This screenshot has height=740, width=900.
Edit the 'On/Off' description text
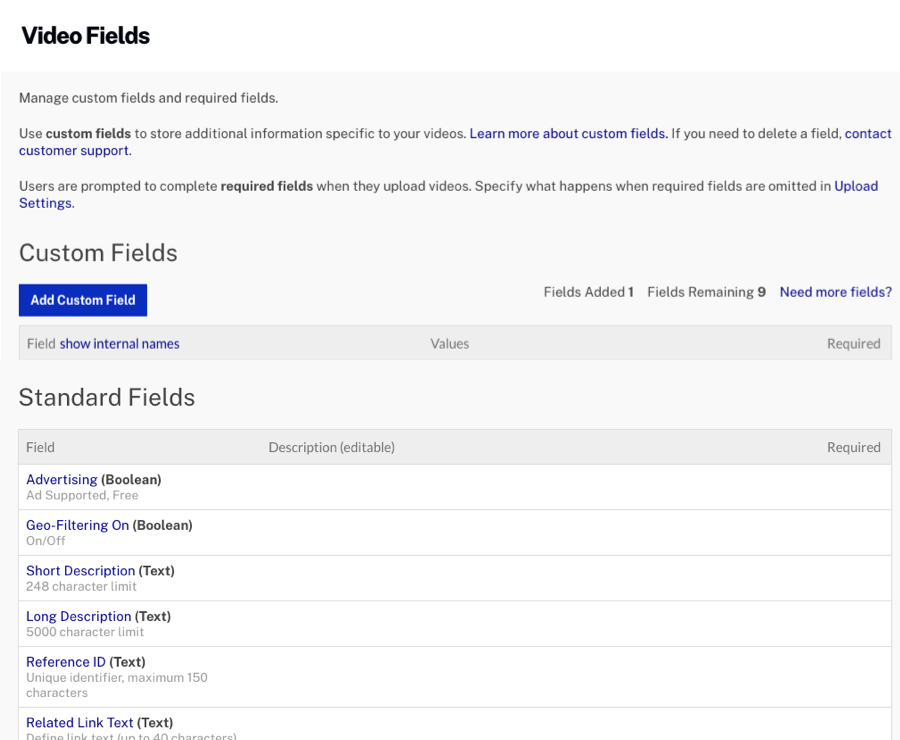point(42,540)
